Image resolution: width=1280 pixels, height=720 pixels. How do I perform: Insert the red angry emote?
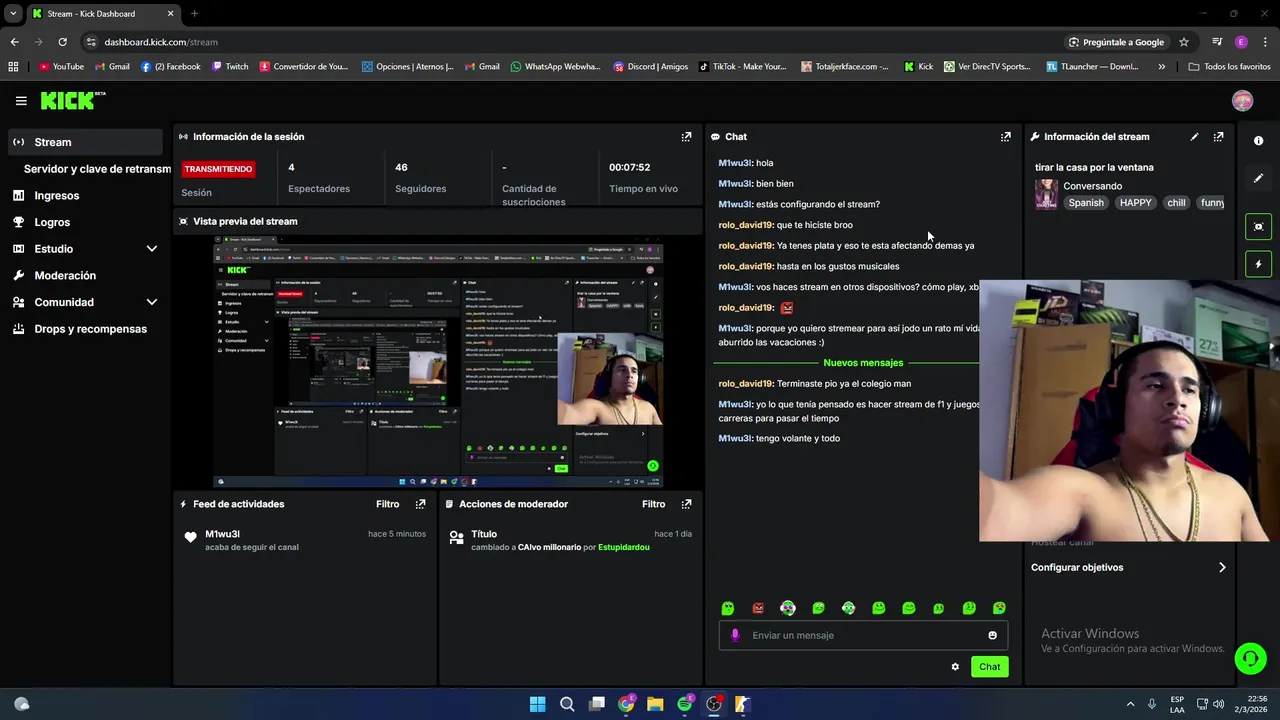758,608
